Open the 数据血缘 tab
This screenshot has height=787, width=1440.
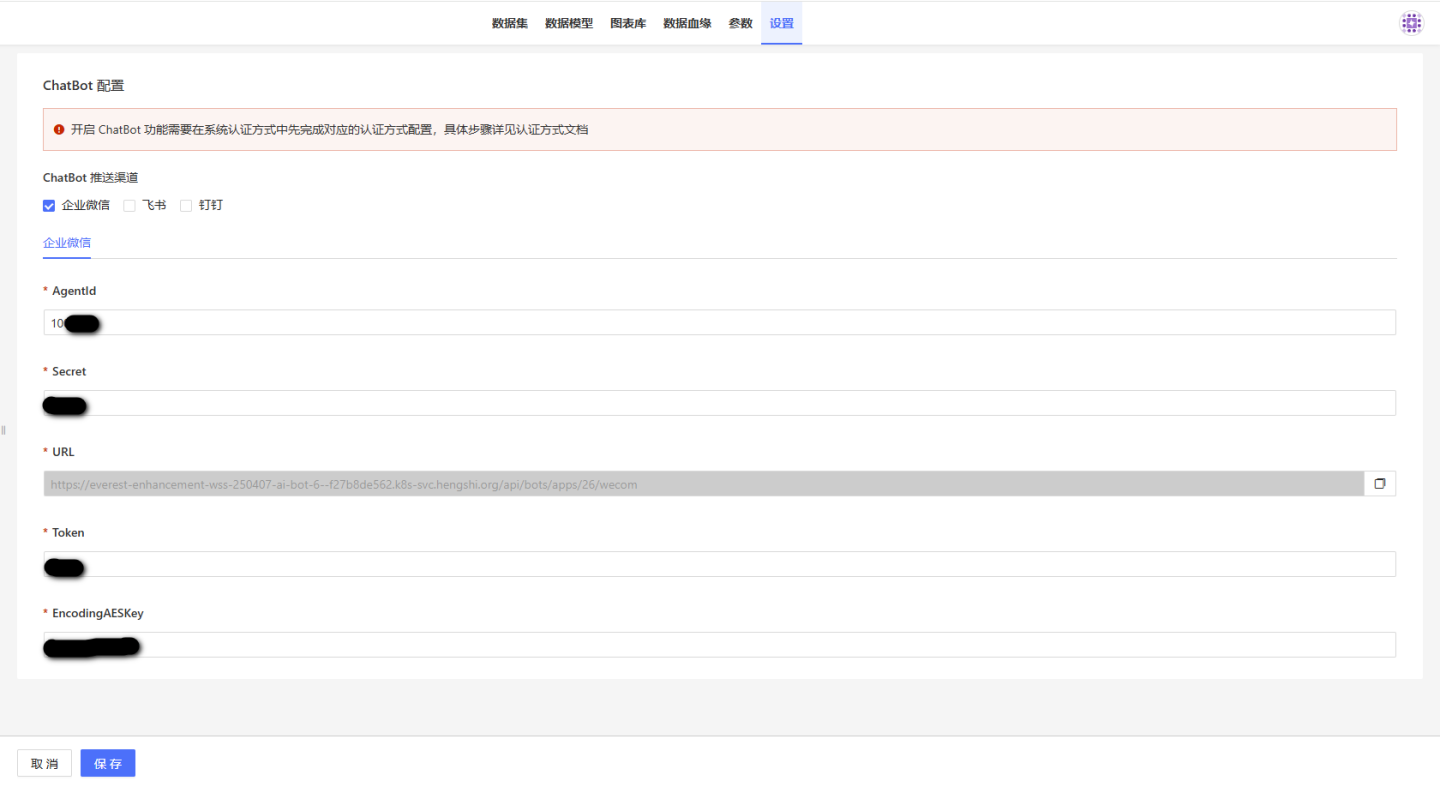point(687,23)
